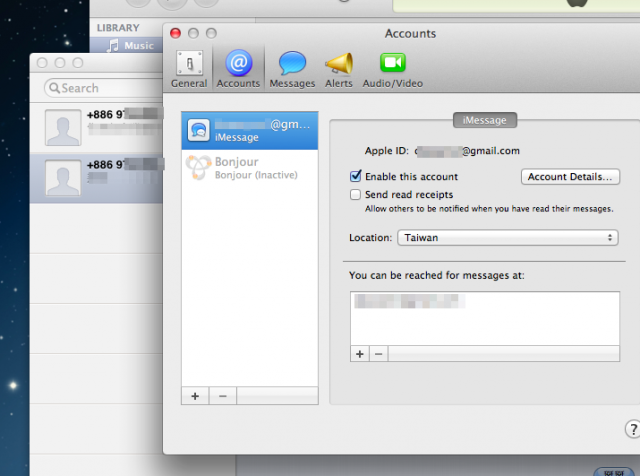The width and height of the screenshot is (640, 476).
Task: Click the Bonjour account icon
Action: pos(198,167)
